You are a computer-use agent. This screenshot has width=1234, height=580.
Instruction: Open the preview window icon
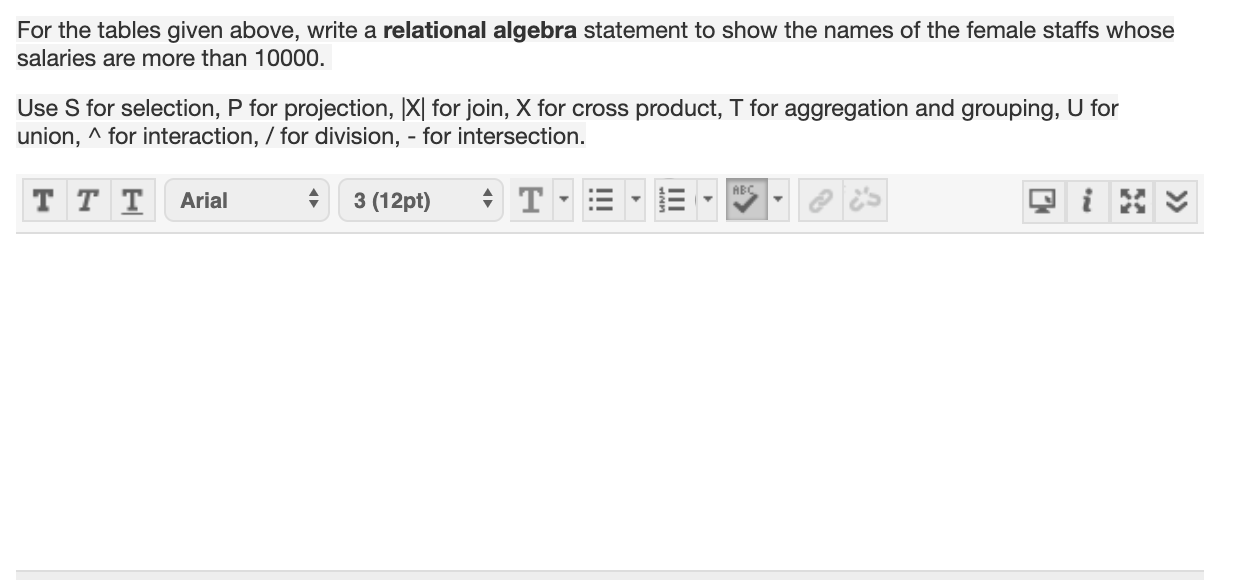[1042, 200]
